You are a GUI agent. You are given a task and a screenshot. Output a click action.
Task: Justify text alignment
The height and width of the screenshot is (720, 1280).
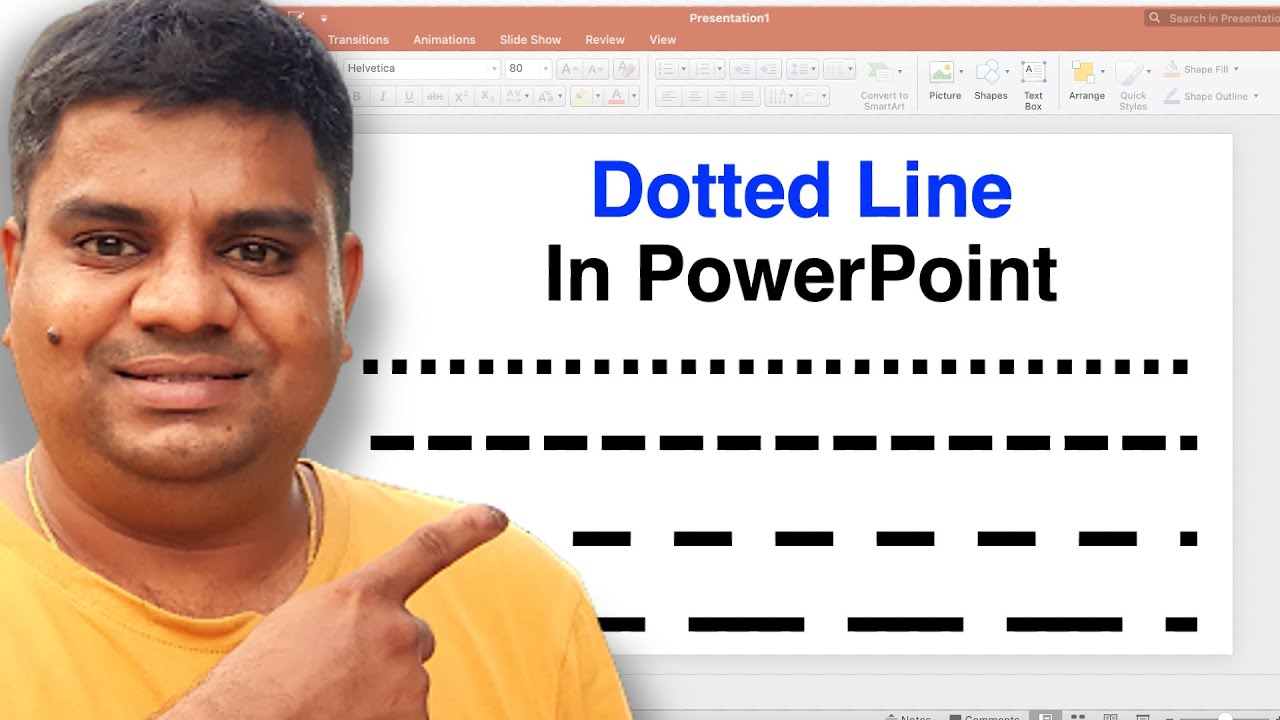tap(746, 97)
